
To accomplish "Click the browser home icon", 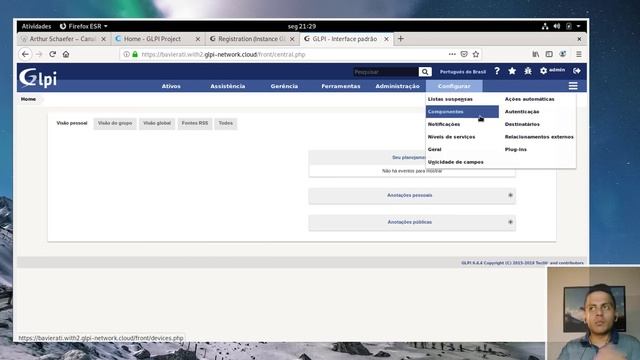I will (x=66, y=54).
